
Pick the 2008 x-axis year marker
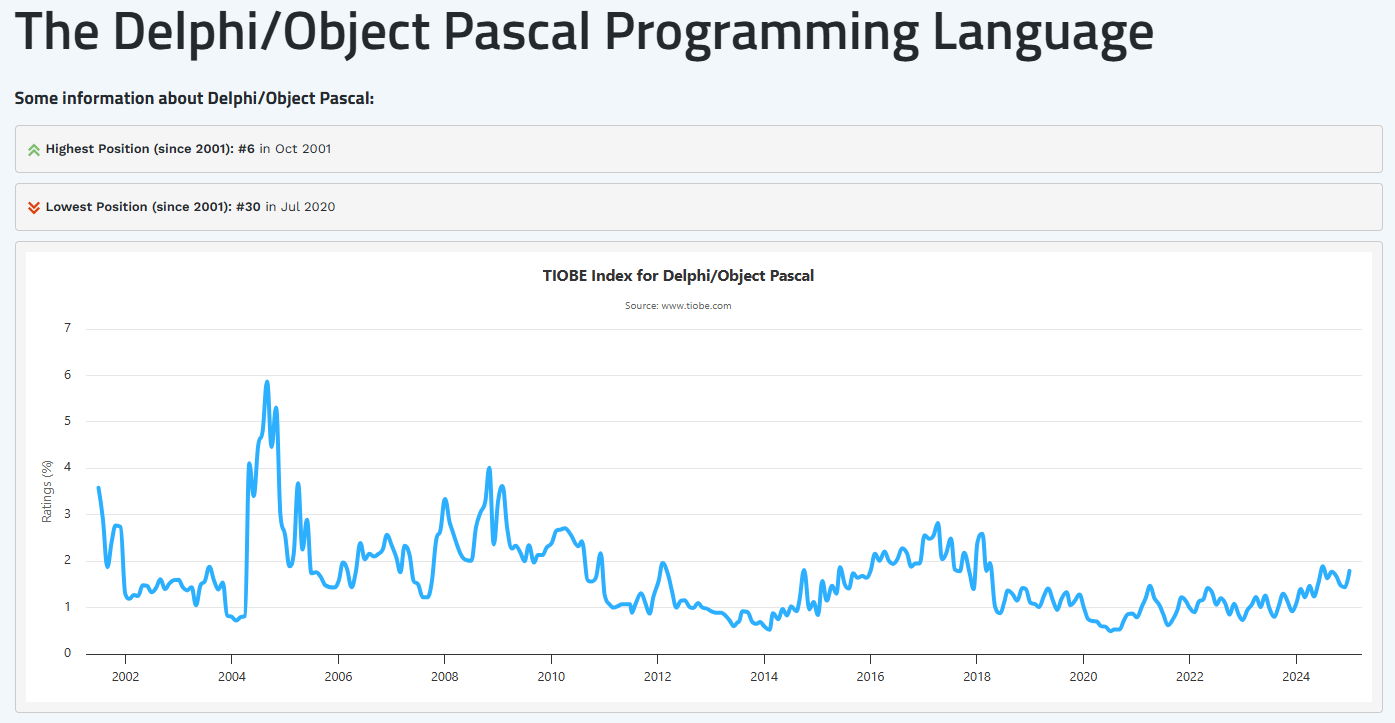point(444,676)
